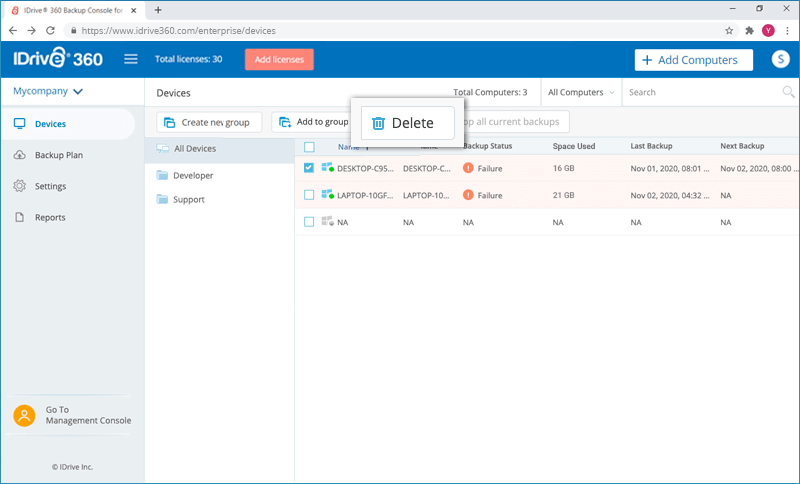Open a new browser tab with plus
Image resolution: width=800 pixels, height=484 pixels.
click(x=158, y=10)
